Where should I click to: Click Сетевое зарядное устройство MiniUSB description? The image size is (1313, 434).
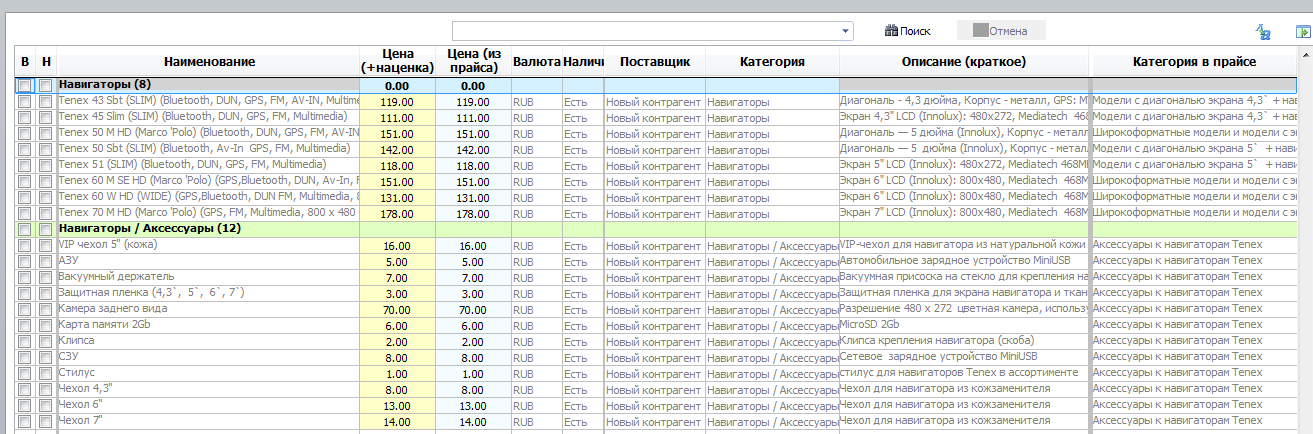point(964,358)
